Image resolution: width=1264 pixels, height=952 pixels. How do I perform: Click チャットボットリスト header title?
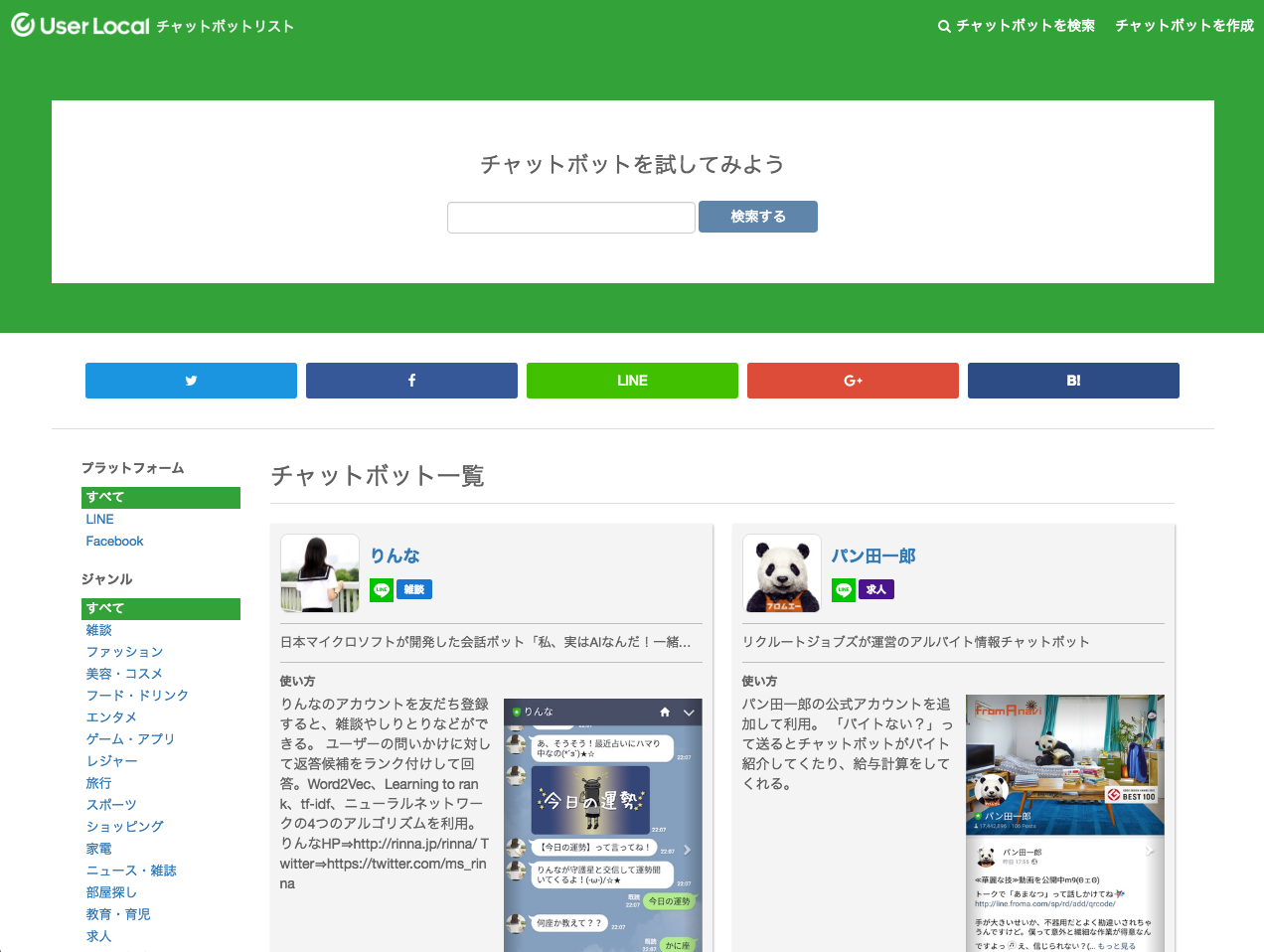pyautogui.click(x=226, y=27)
